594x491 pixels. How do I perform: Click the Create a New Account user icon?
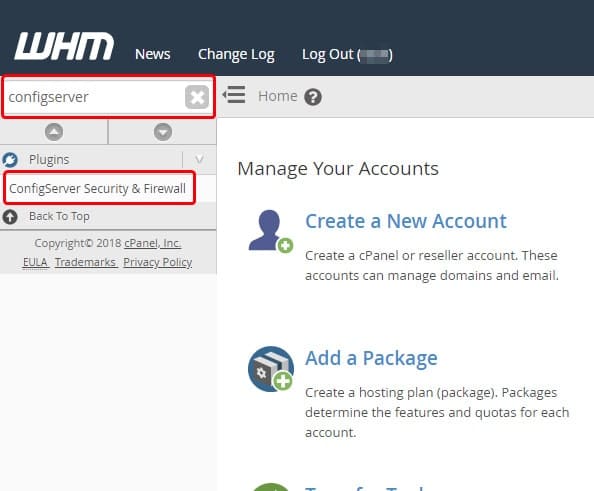click(270, 231)
